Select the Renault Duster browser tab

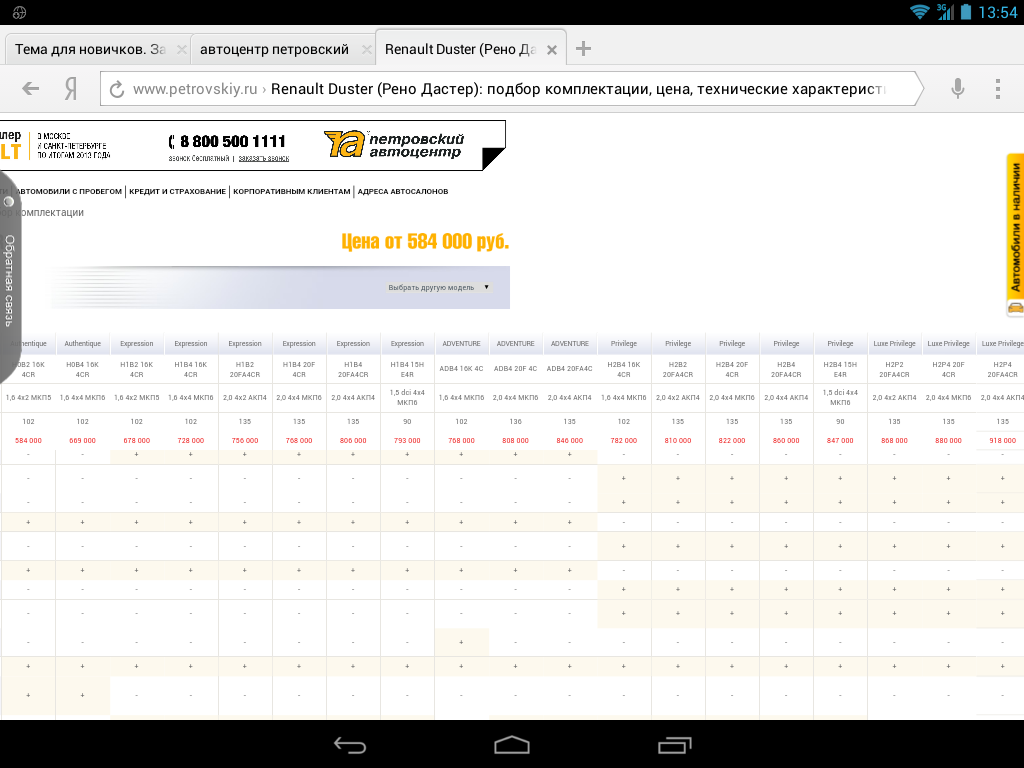[x=460, y=50]
